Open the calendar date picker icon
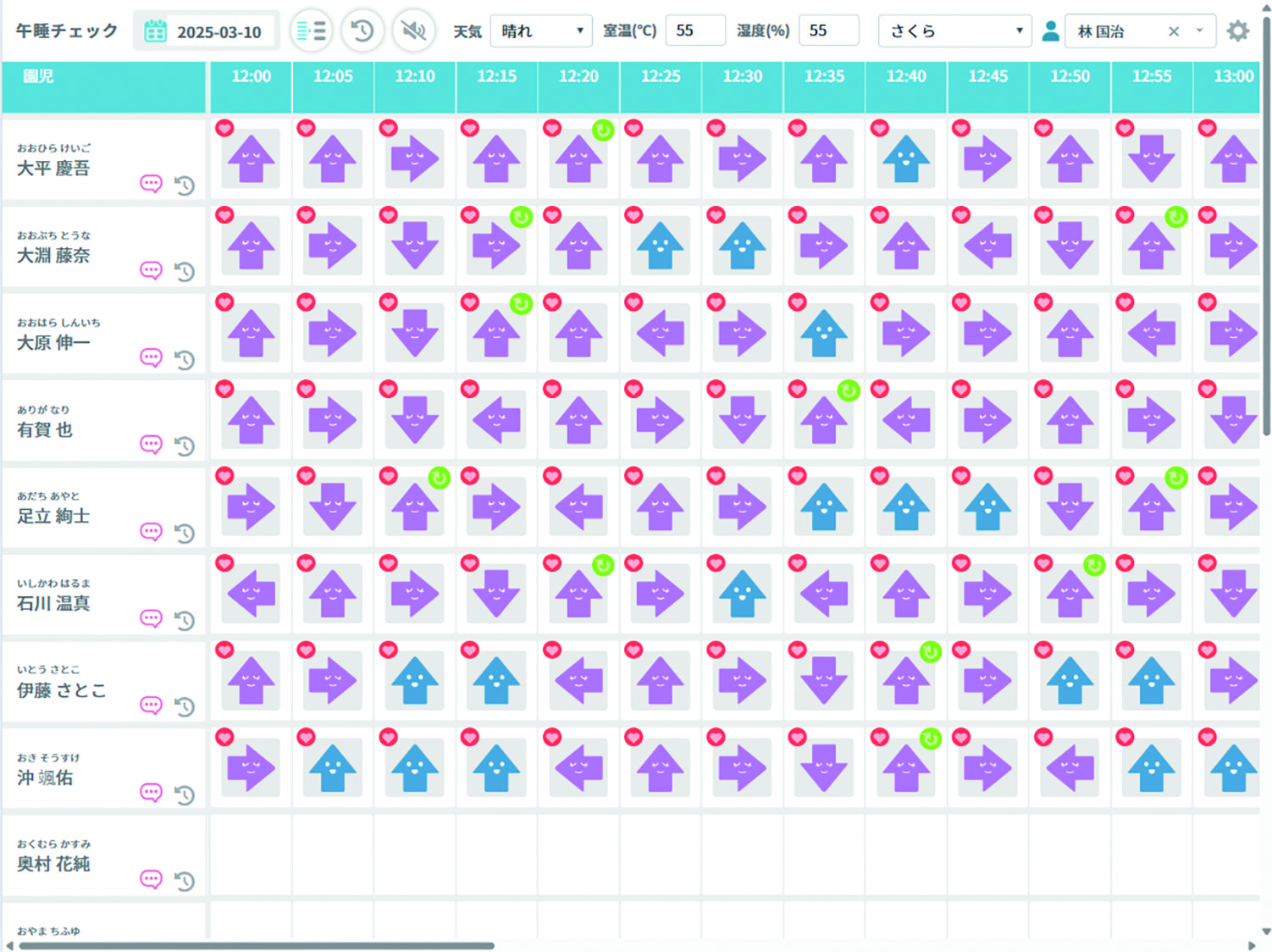The image size is (1272, 952). [x=155, y=31]
